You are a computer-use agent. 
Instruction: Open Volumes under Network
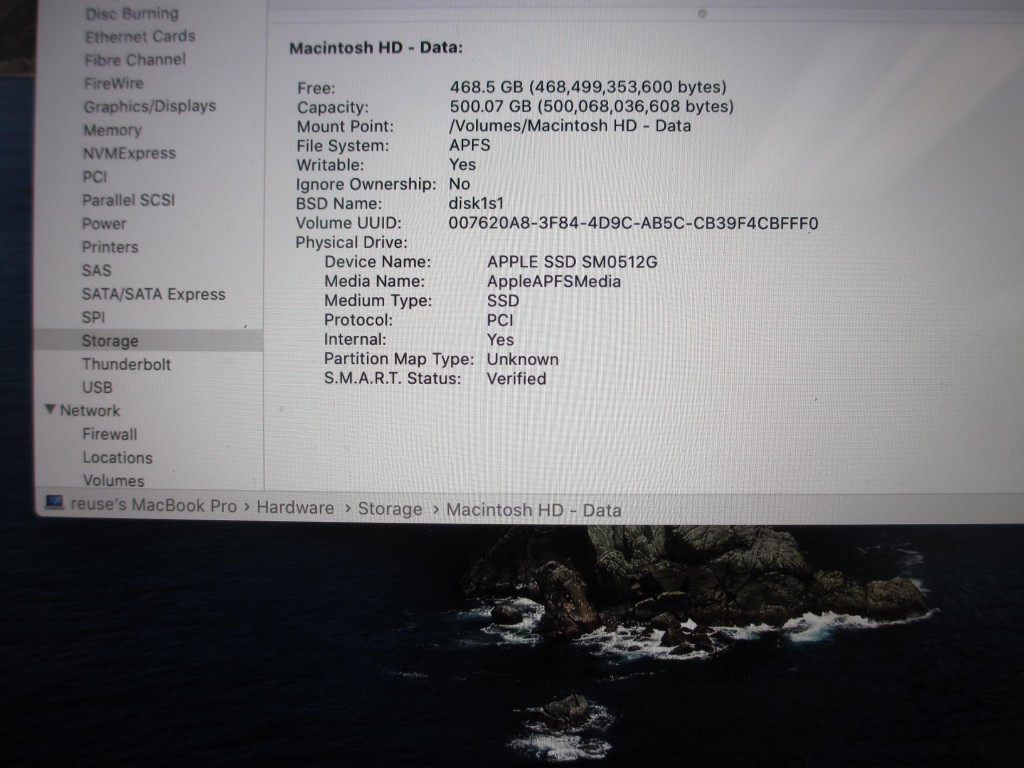114,481
